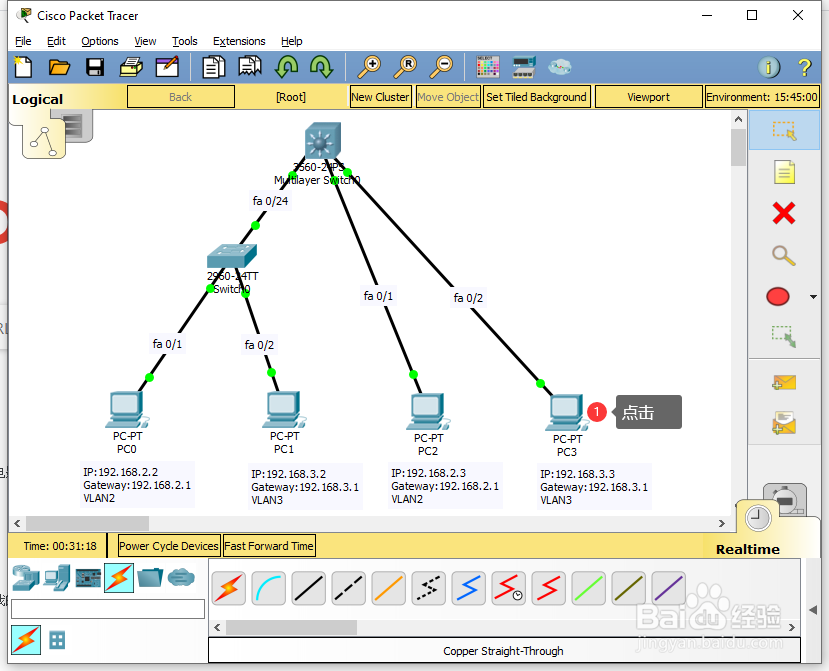Select the Network Devices category
Image resolution: width=829 pixels, height=671 pixels.
(x=25, y=578)
